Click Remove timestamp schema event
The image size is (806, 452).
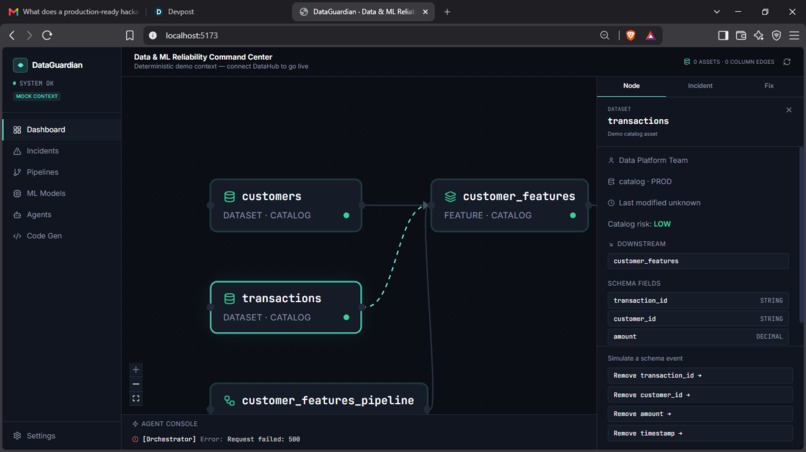[x=700, y=433]
